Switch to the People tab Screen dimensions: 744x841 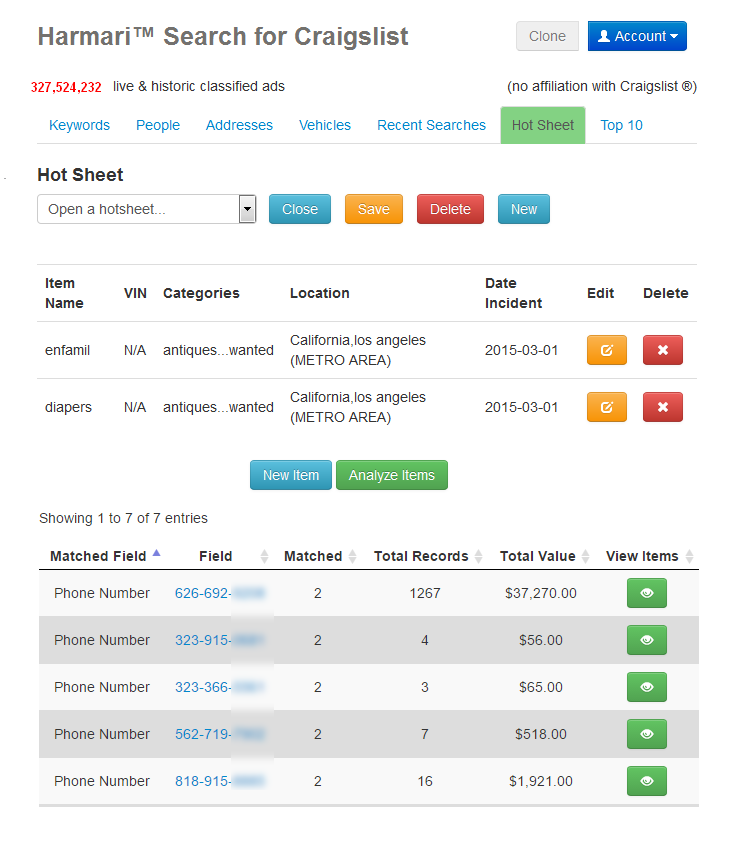point(158,126)
